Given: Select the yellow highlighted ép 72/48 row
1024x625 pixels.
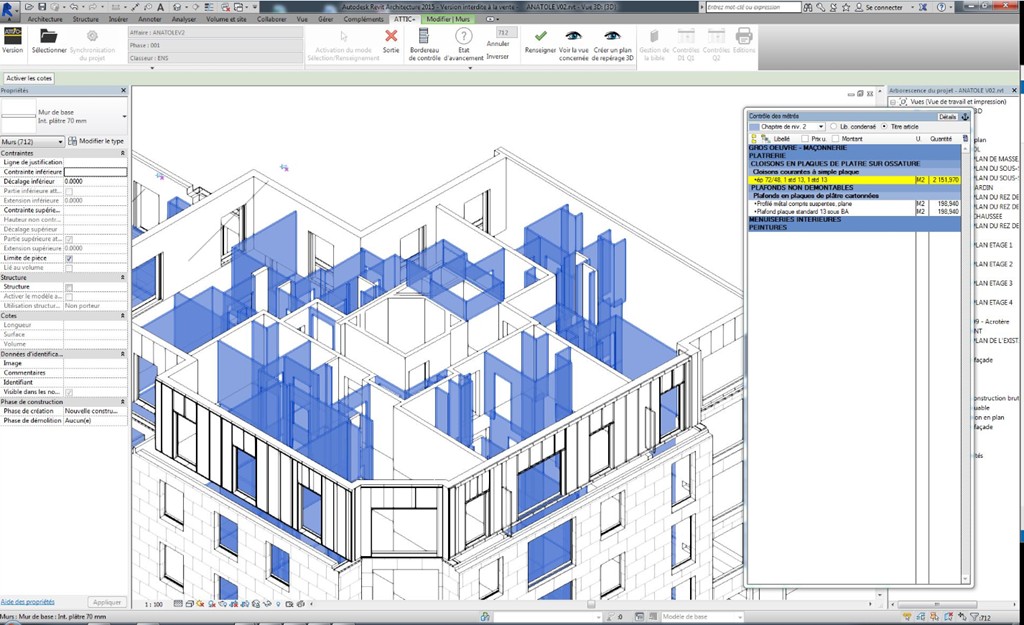Looking at the screenshot, I should coord(832,179).
